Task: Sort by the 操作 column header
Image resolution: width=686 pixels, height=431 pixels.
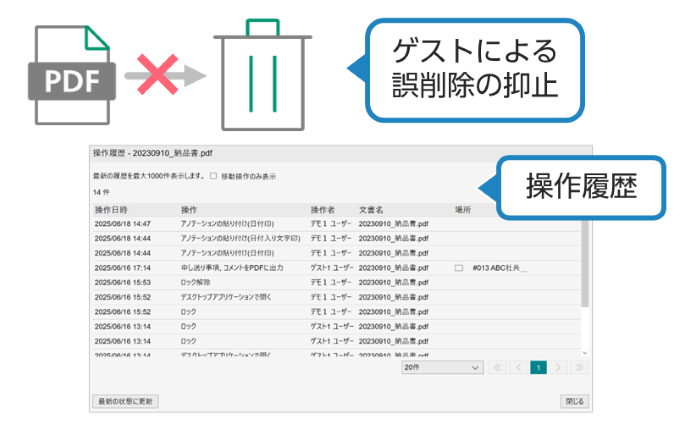Action: pyautogui.click(x=189, y=210)
